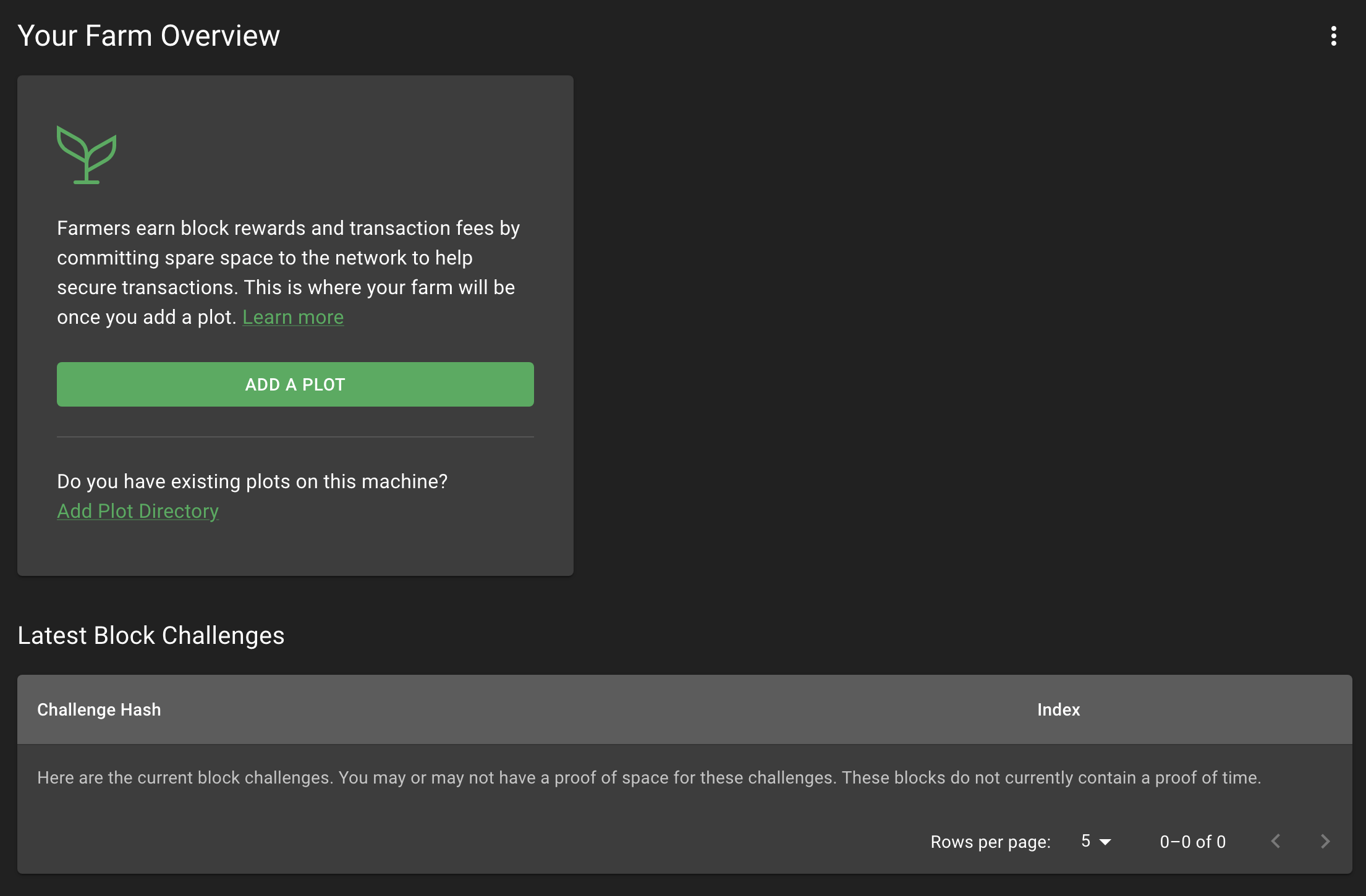This screenshot has height=896, width=1366.
Task: Click the table header bar between the two column labels
Action: 600,709
